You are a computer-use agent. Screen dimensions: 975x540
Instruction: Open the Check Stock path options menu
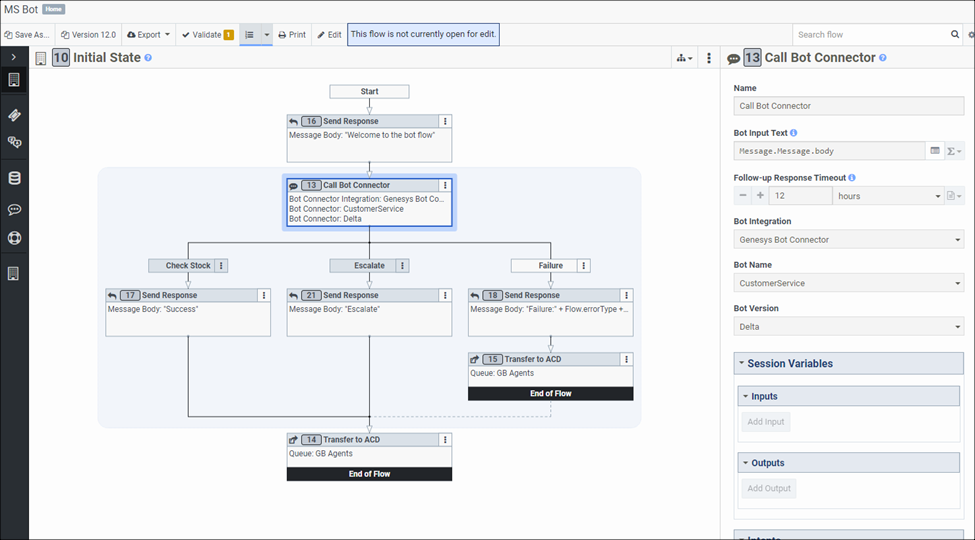click(222, 266)
